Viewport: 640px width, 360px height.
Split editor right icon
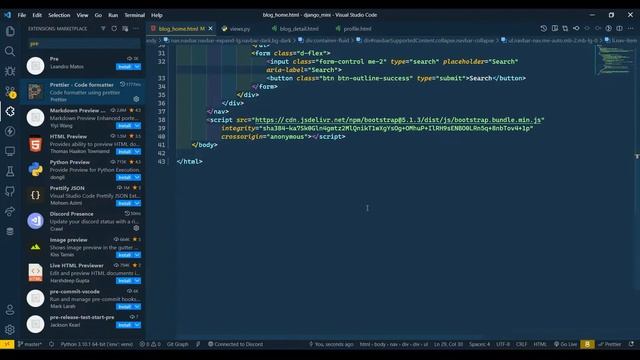click(x=620, y=29)
